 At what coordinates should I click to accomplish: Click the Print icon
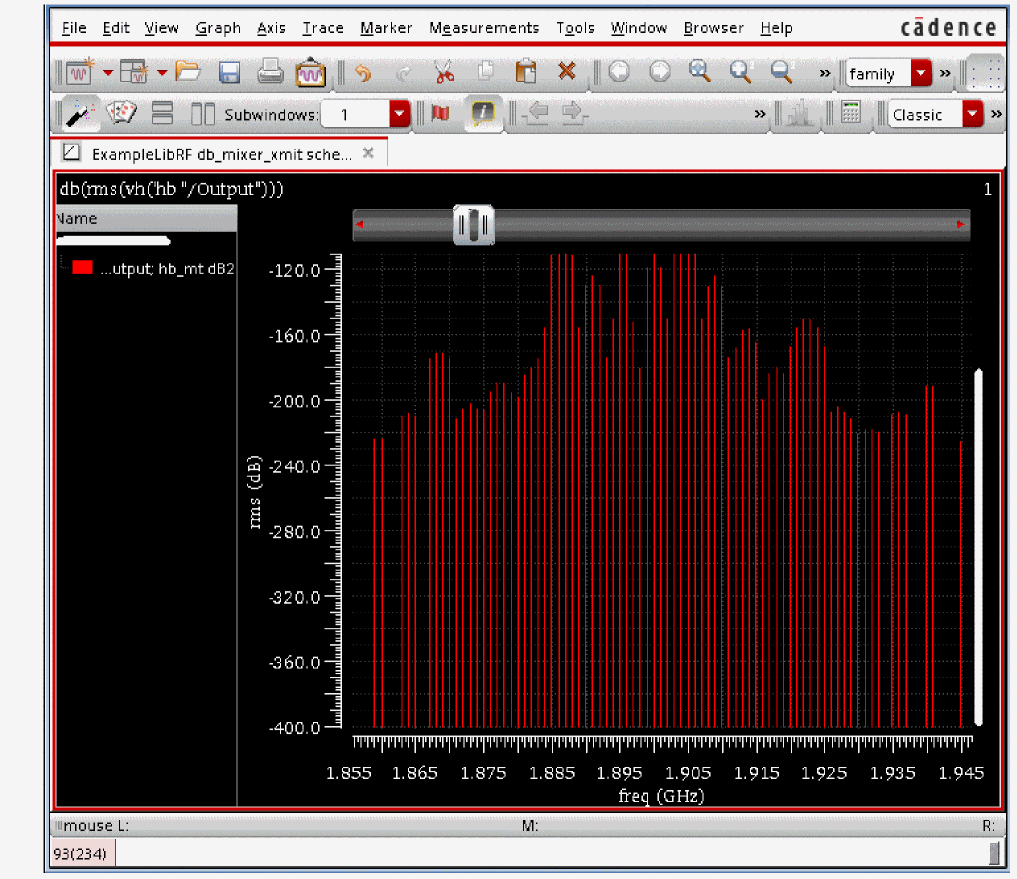269,72
